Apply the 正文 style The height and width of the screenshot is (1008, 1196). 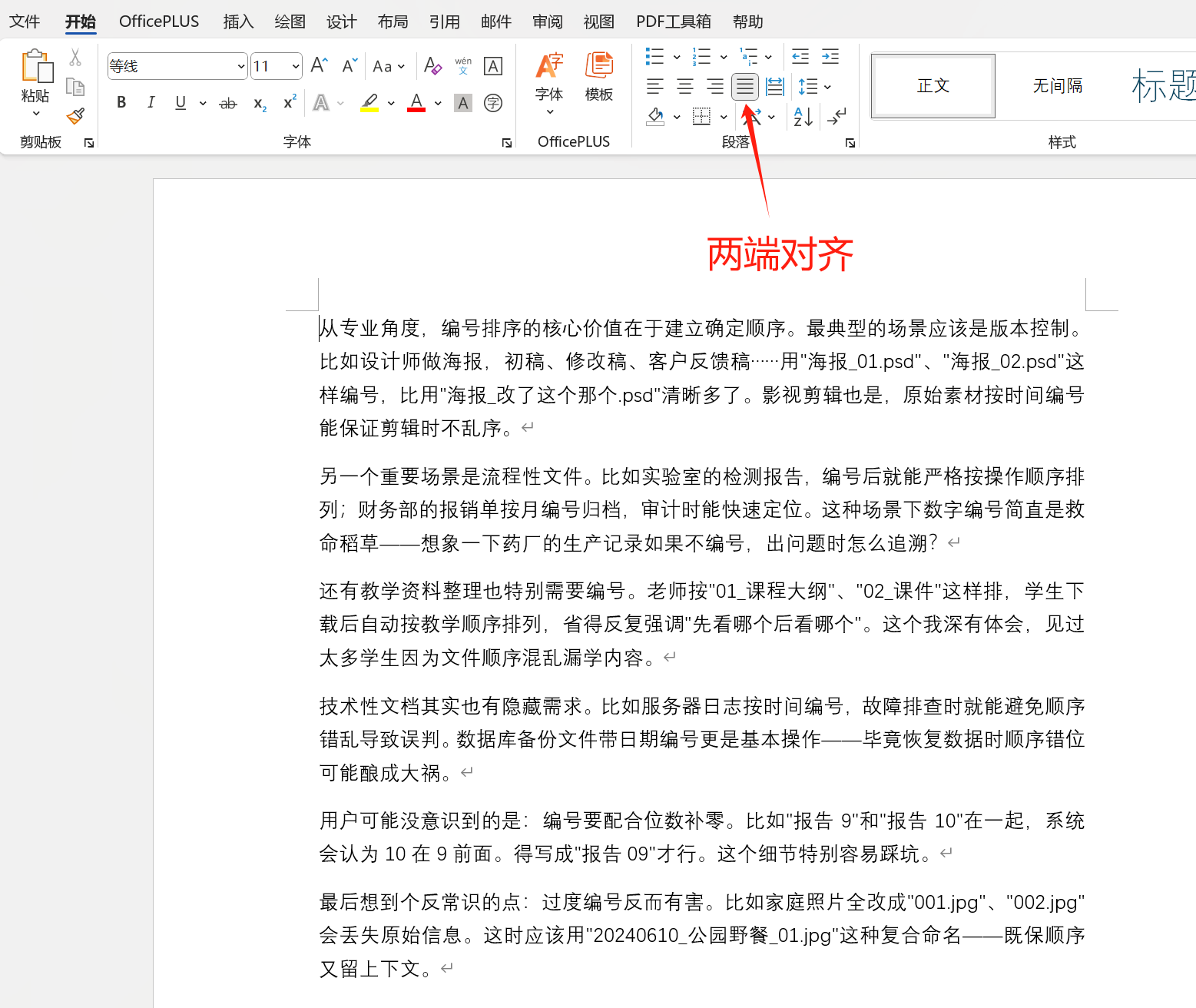pos(933,85)
